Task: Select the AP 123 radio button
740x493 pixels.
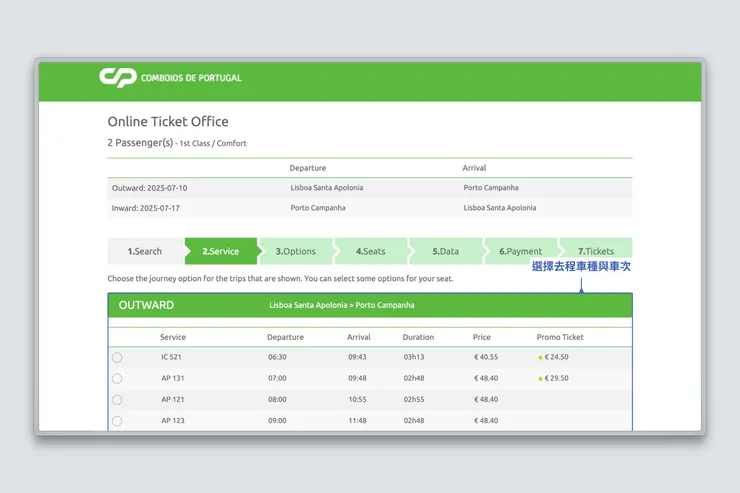Action: point(117,421)
